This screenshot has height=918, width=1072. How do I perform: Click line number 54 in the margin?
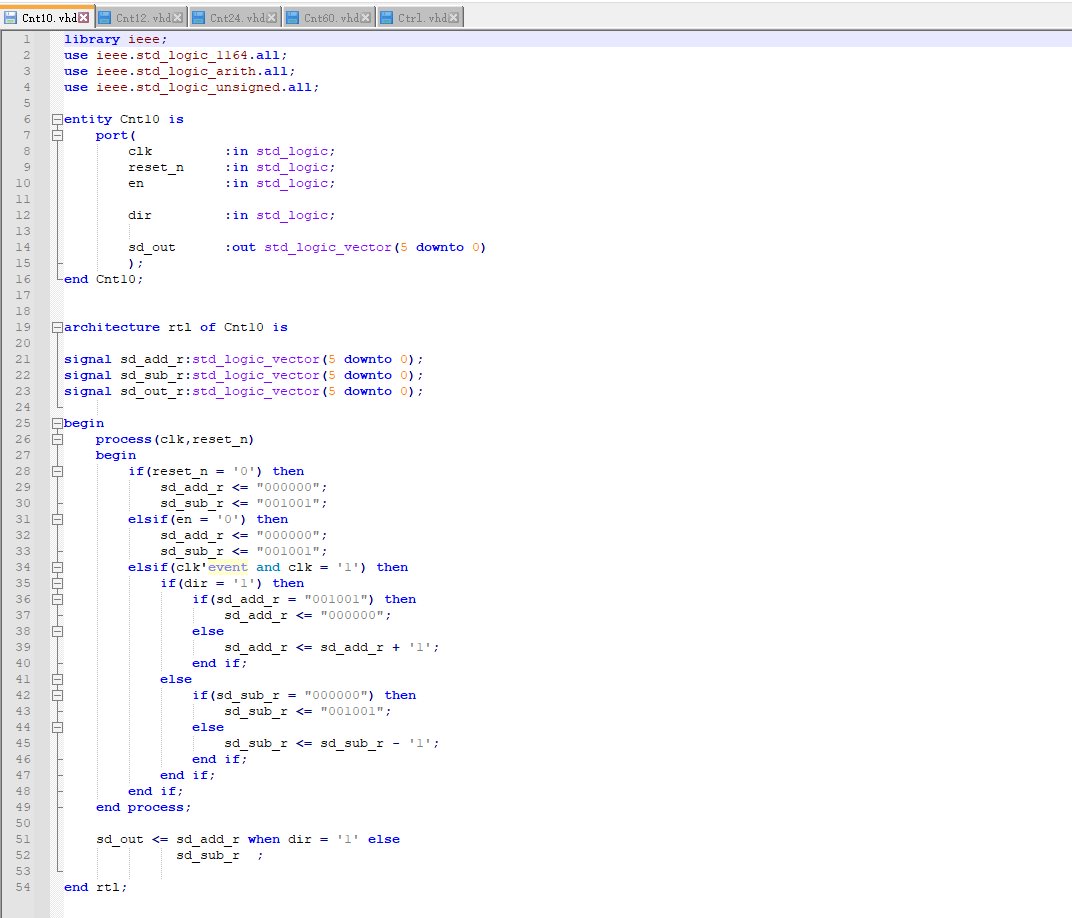point(23,887)
